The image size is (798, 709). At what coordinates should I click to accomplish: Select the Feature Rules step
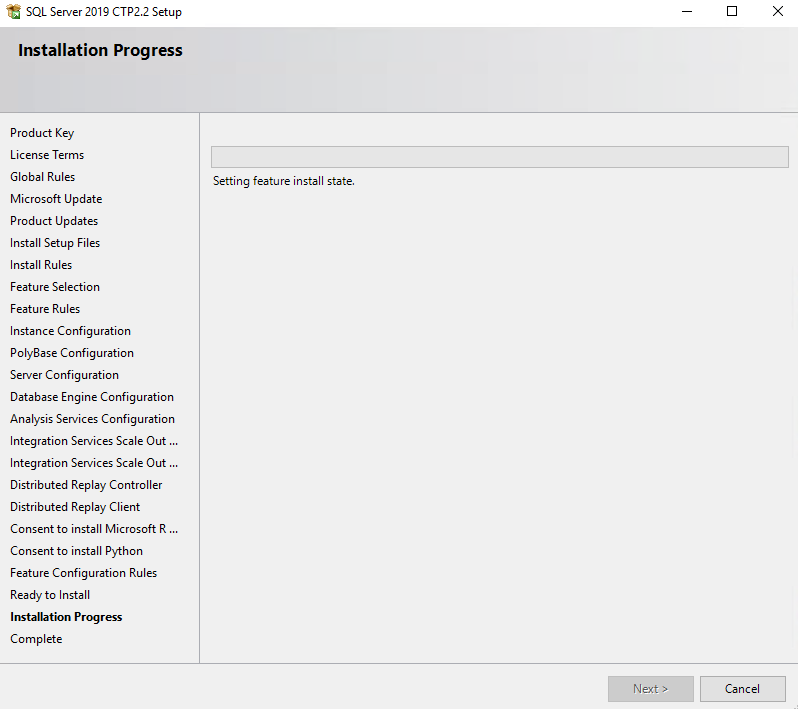(45, 309)
